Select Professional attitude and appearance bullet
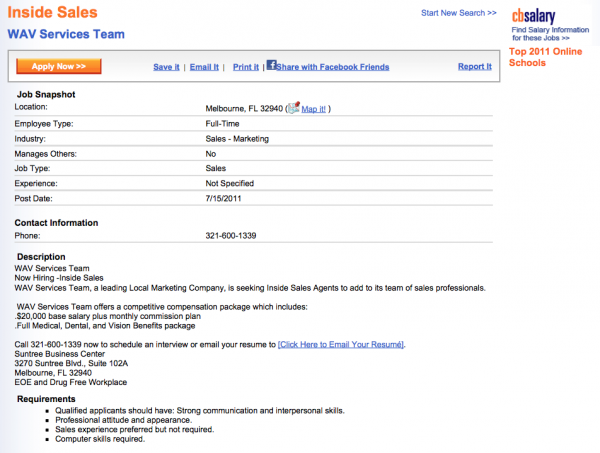 (124, 420)
